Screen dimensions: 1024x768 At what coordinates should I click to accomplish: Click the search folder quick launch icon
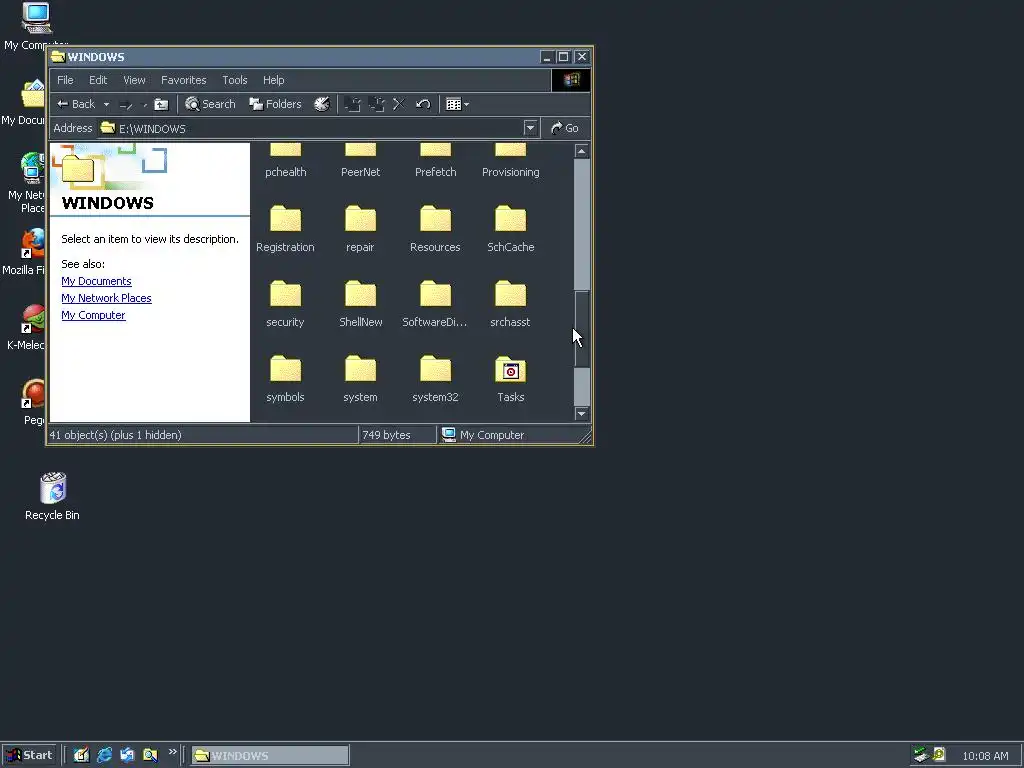[150, 756]
